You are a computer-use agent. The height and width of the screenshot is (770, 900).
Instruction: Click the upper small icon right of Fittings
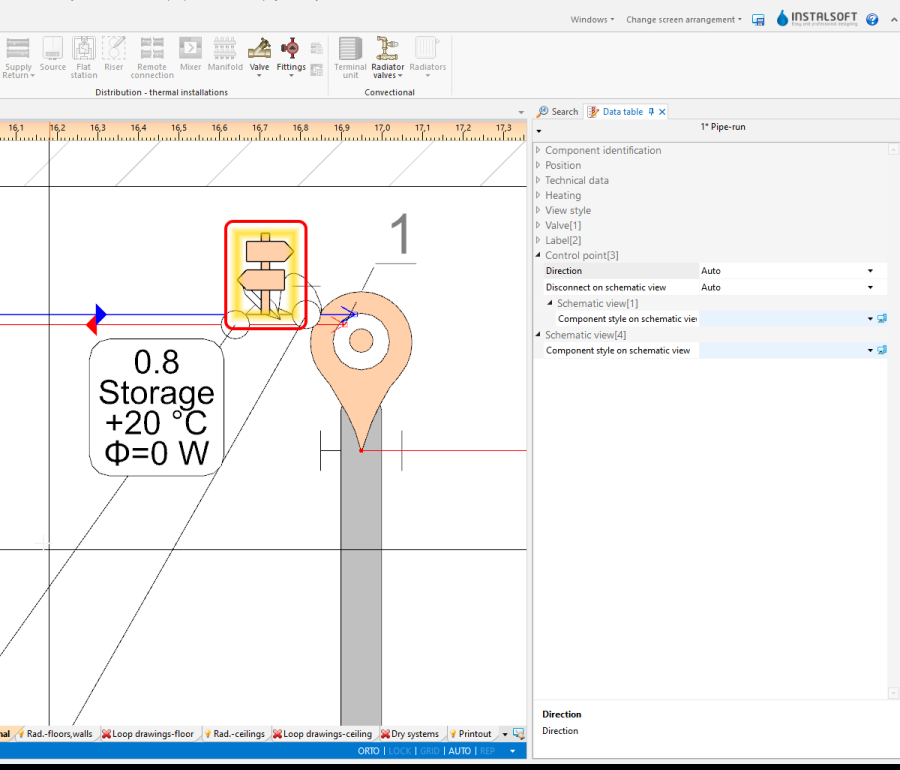[316, 48]
